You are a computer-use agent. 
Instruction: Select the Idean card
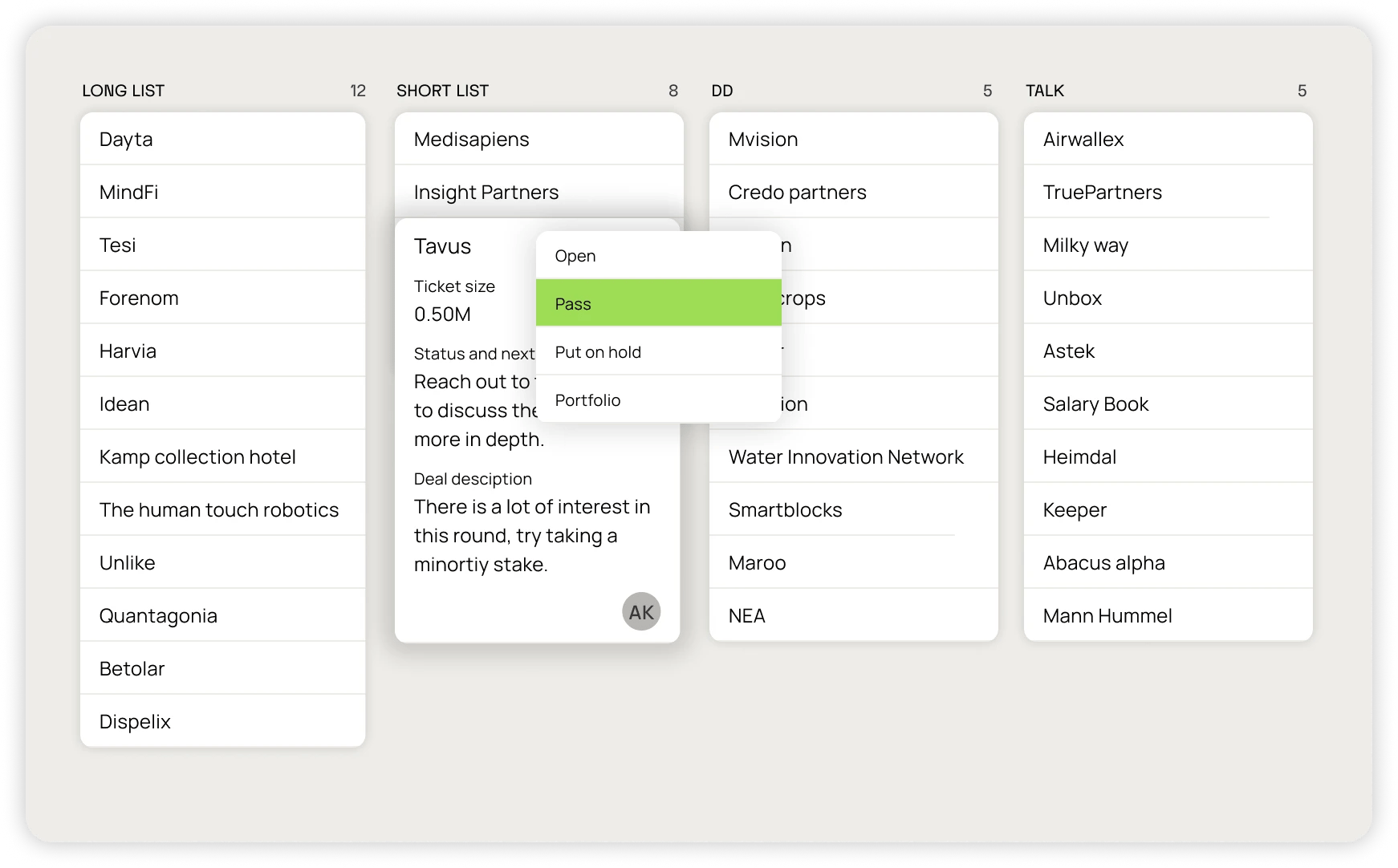click(223, 404)
